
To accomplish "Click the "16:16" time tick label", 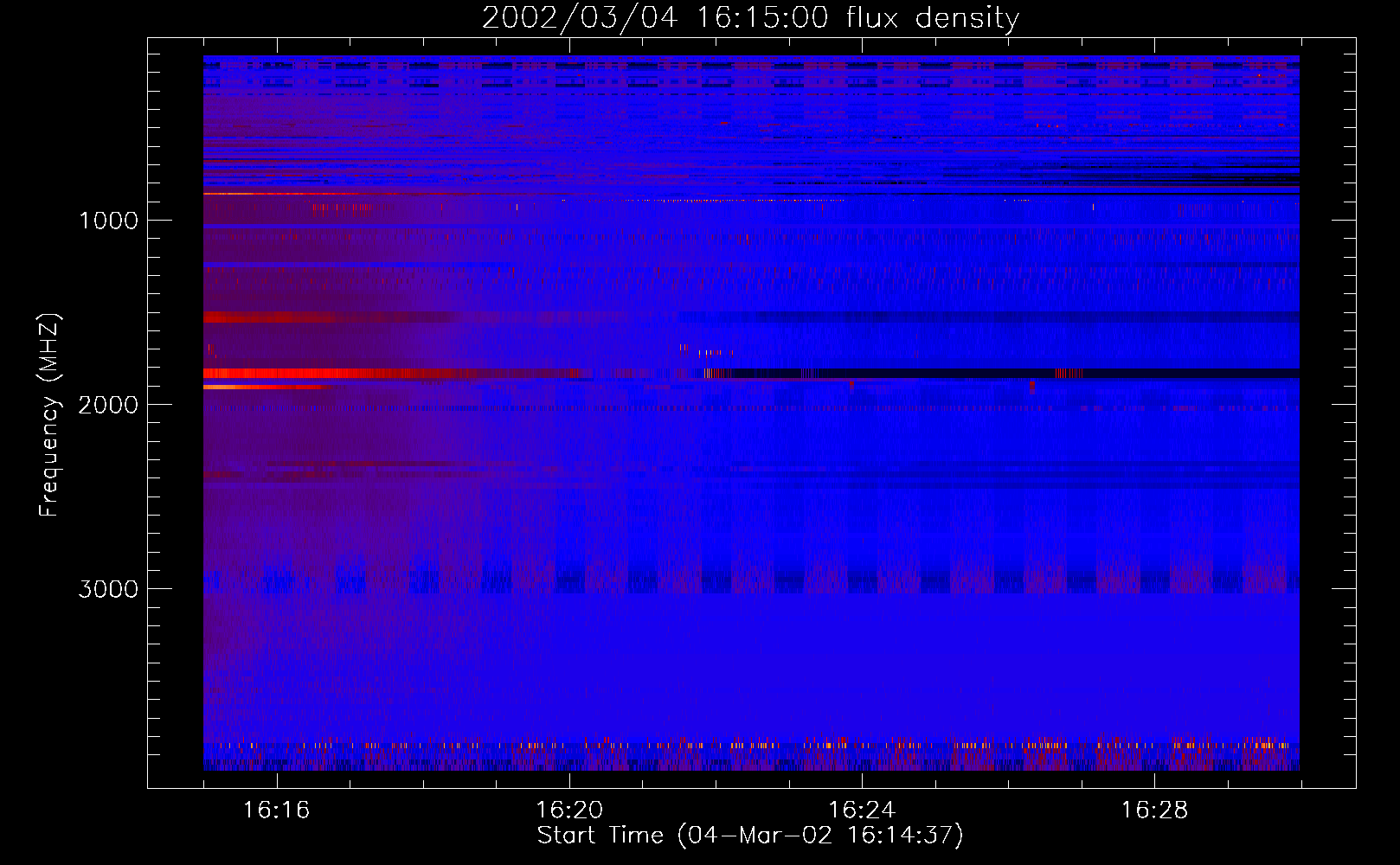I will pos(276,810).
